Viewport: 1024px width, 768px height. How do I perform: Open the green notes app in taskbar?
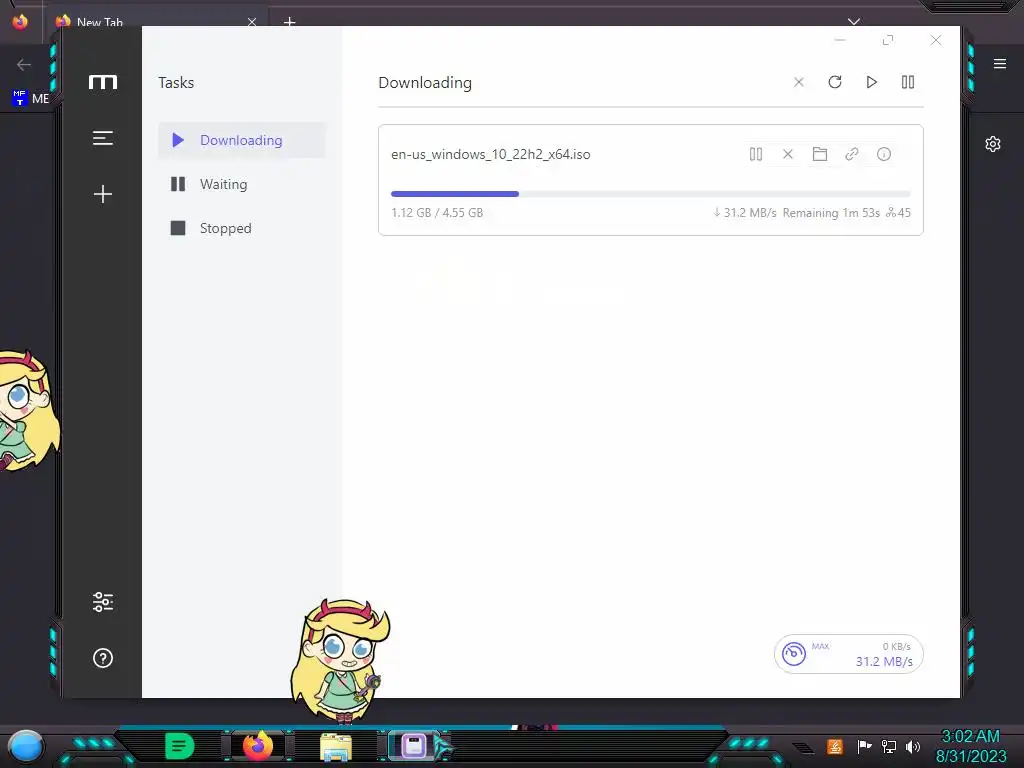[180, 746]
